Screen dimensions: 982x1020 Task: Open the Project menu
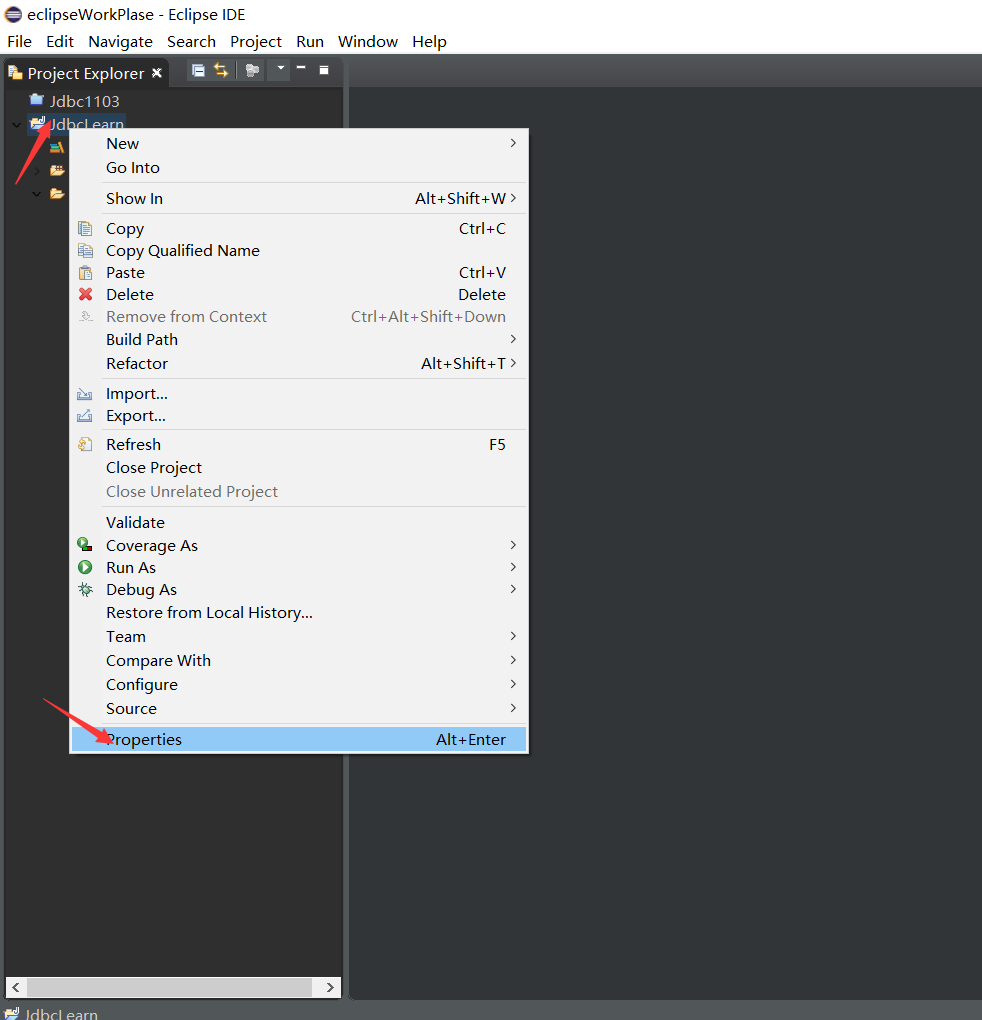click(256, 42)
